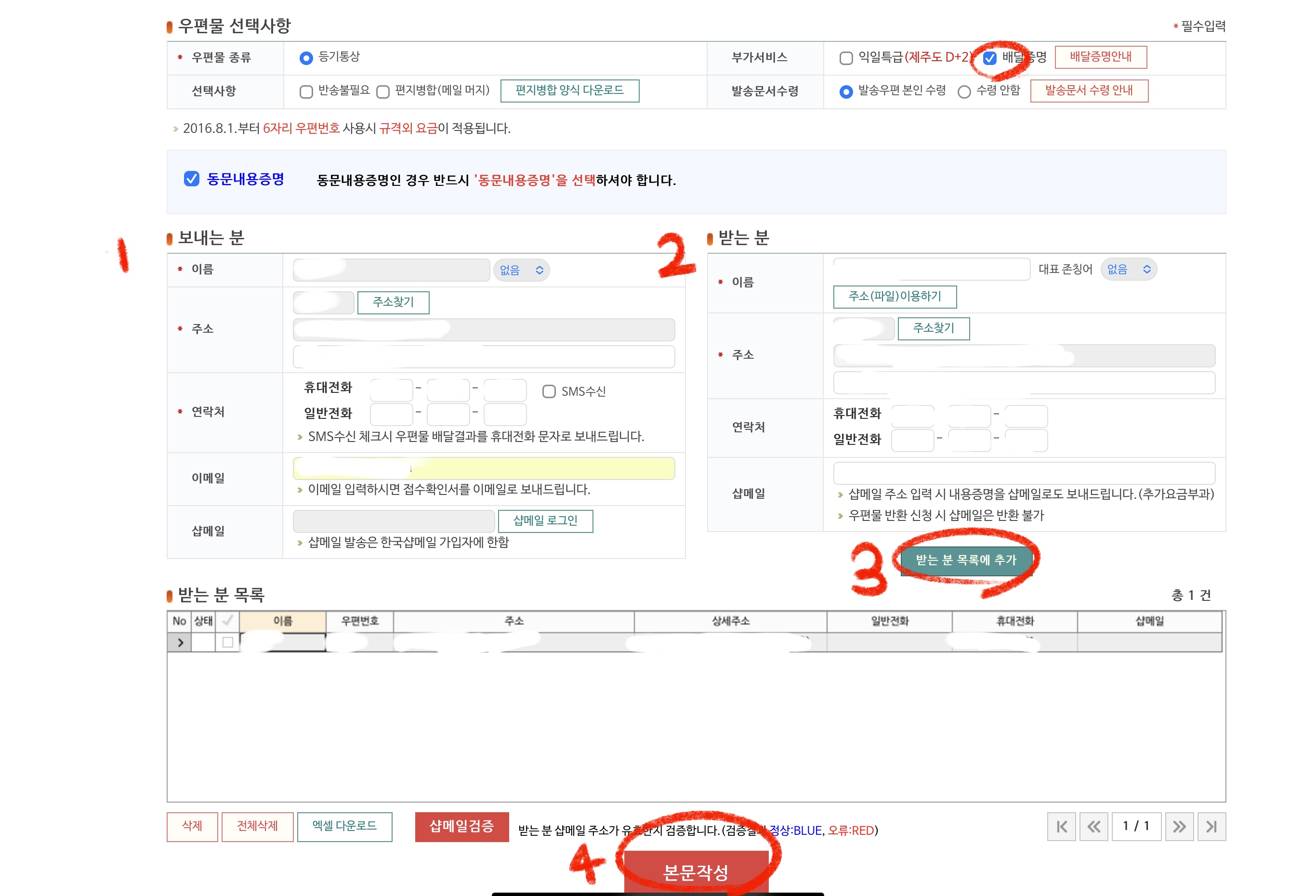The width and height of the screenshot is (1316, 896).
Task: Enable SMS수신 checkbox
Action: [x=549, y=391]
